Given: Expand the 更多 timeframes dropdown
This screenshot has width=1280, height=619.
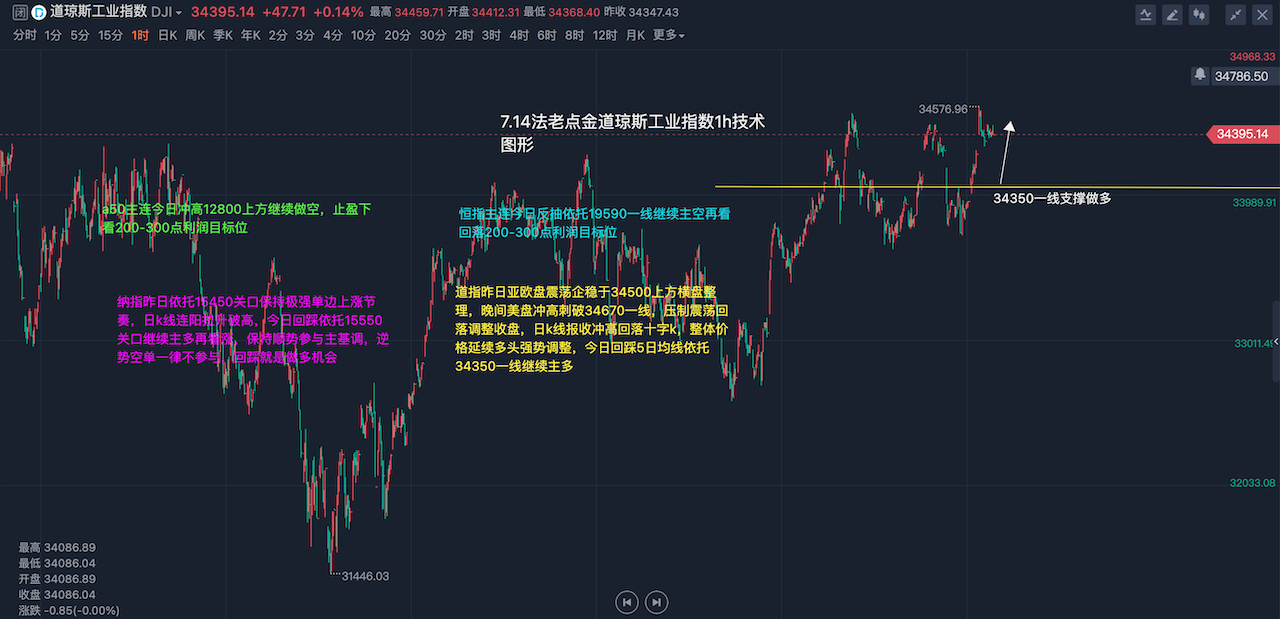Looking at the screenshot, I should click(x=668, y=35).
